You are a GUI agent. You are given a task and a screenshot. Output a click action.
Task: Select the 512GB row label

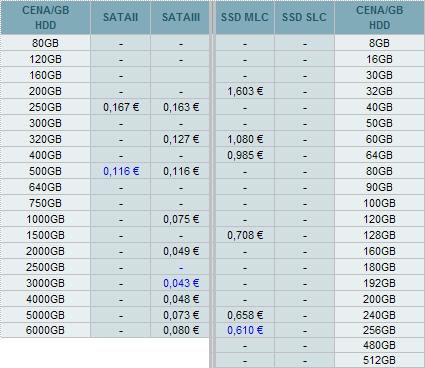click(x=379, y=360)
